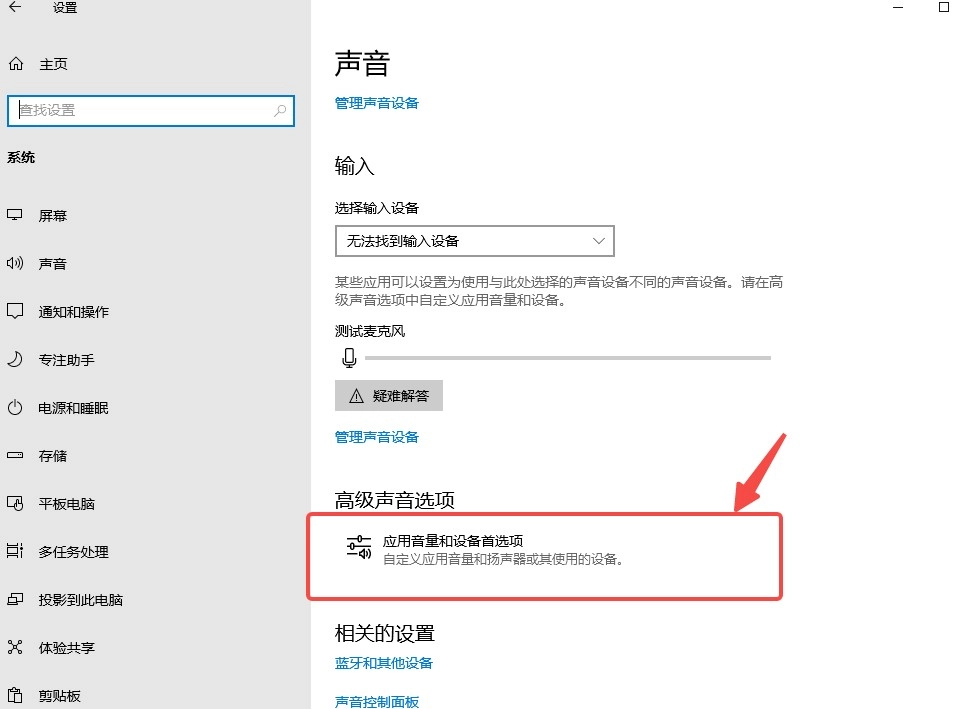Go to 多任务处理 settings
Viewport: 968px width, 709px height.
click(73, 552)
